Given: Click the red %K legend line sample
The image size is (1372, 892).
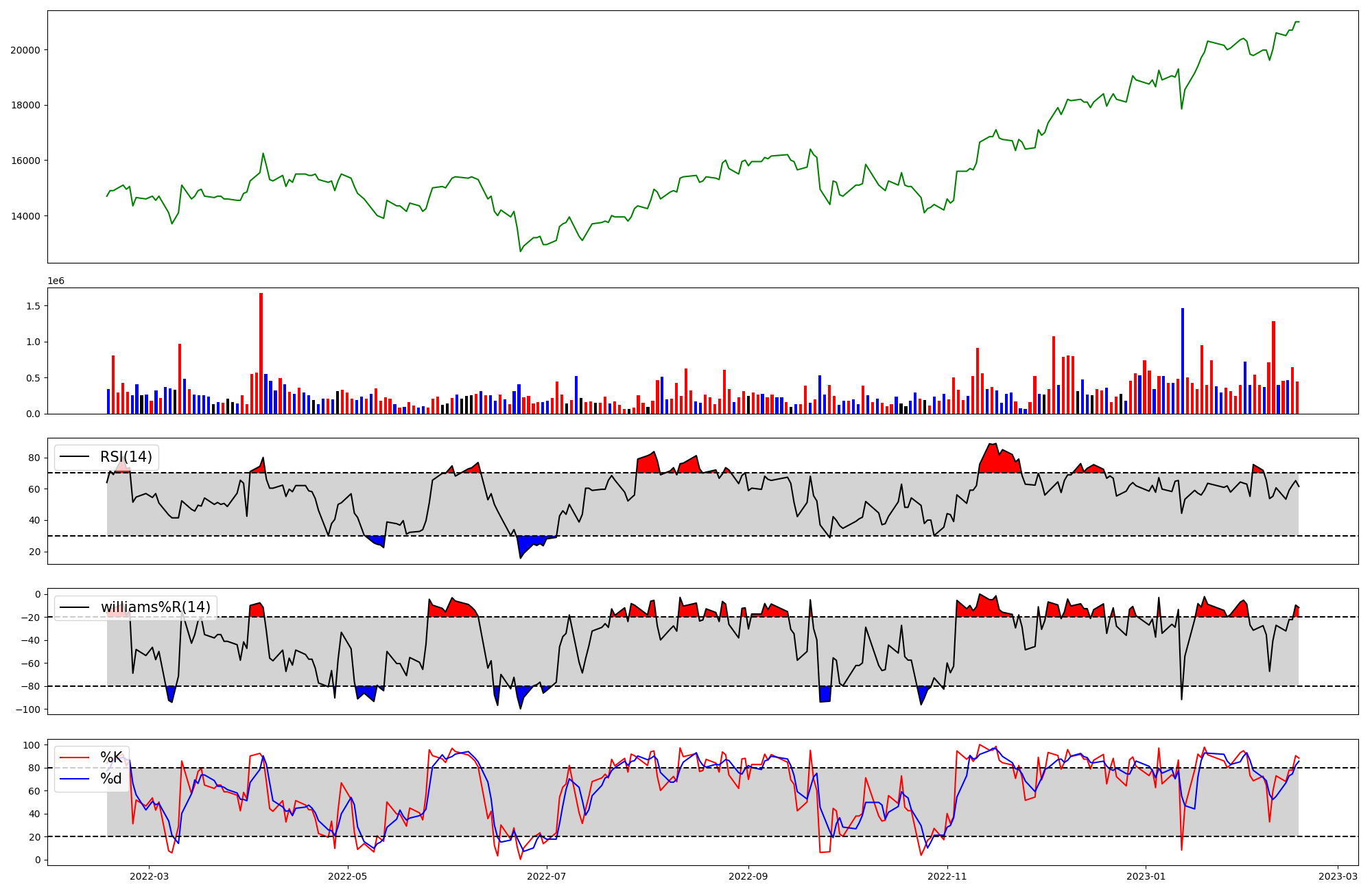Looking at the screenshot, I should [75, 758].
